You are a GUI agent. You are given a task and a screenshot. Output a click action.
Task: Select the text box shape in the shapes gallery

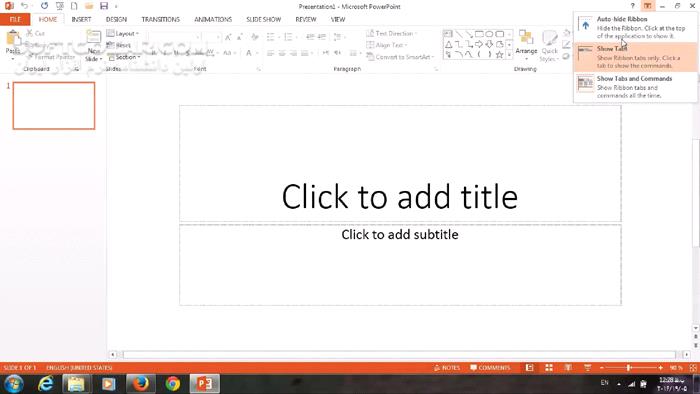(448, 34)
